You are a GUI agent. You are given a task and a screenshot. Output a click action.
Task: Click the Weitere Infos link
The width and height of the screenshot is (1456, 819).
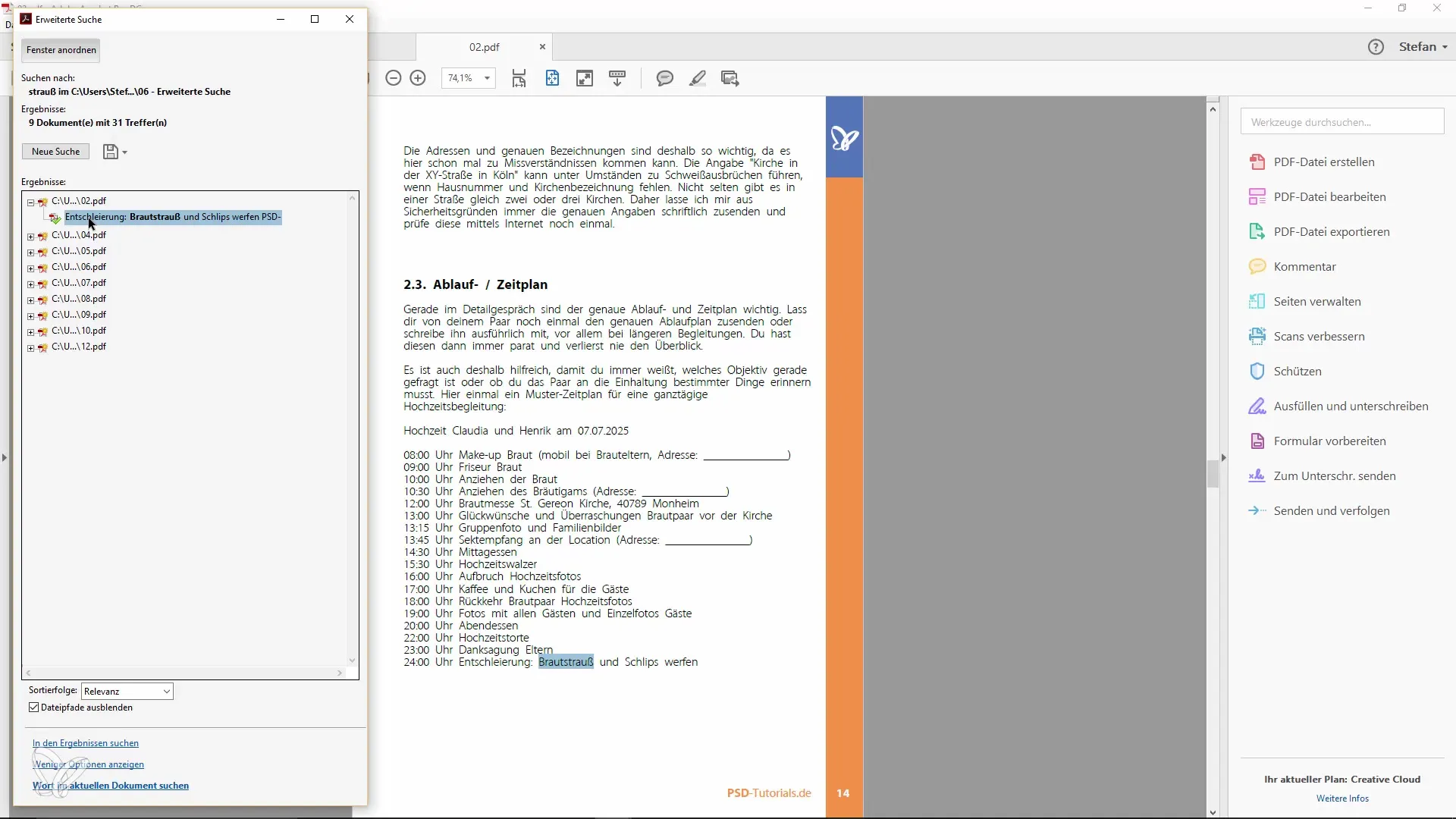click(1342, 799)
